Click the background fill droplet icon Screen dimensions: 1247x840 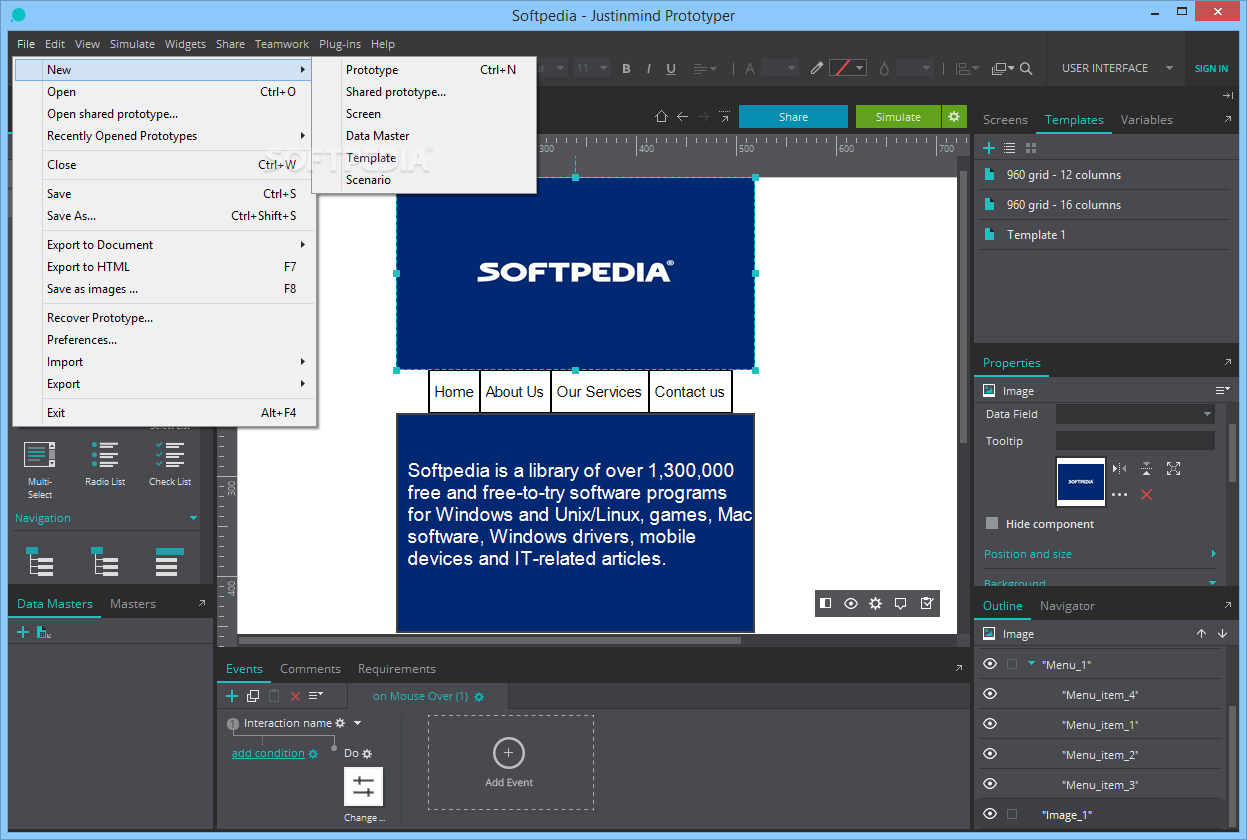coord(884,69)
